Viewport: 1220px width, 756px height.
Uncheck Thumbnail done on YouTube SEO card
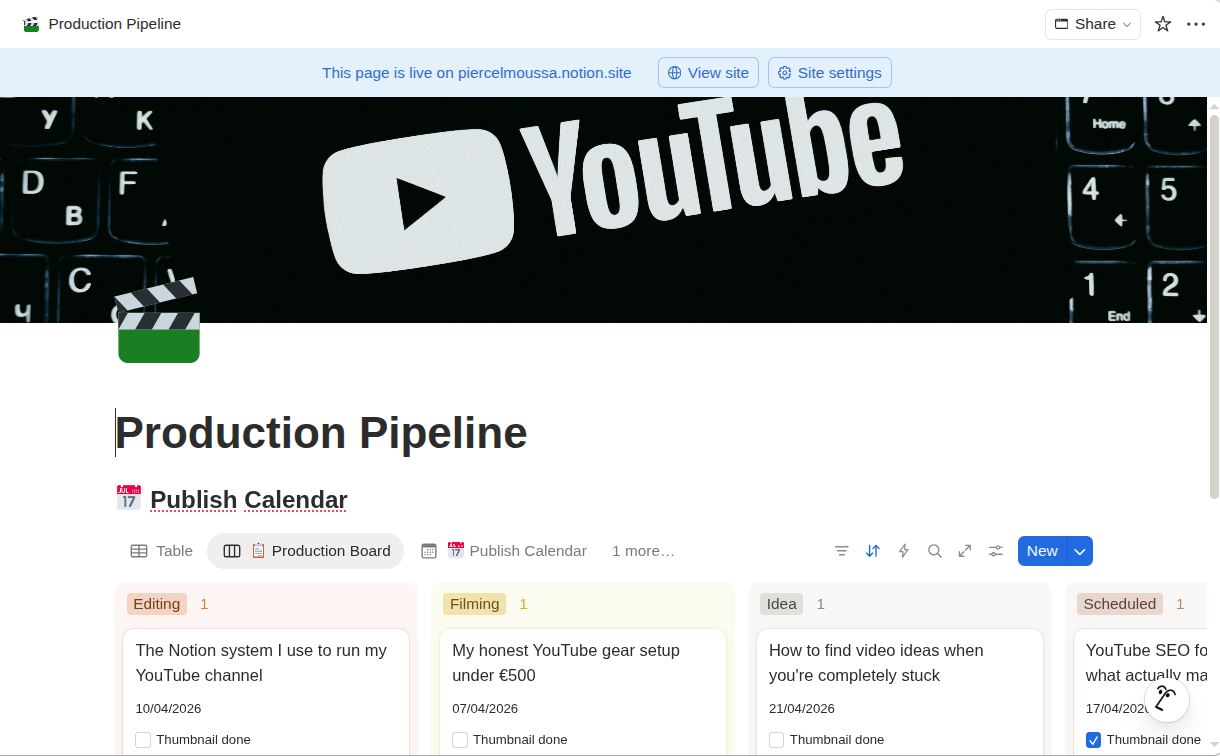[x=1093, y=740]
